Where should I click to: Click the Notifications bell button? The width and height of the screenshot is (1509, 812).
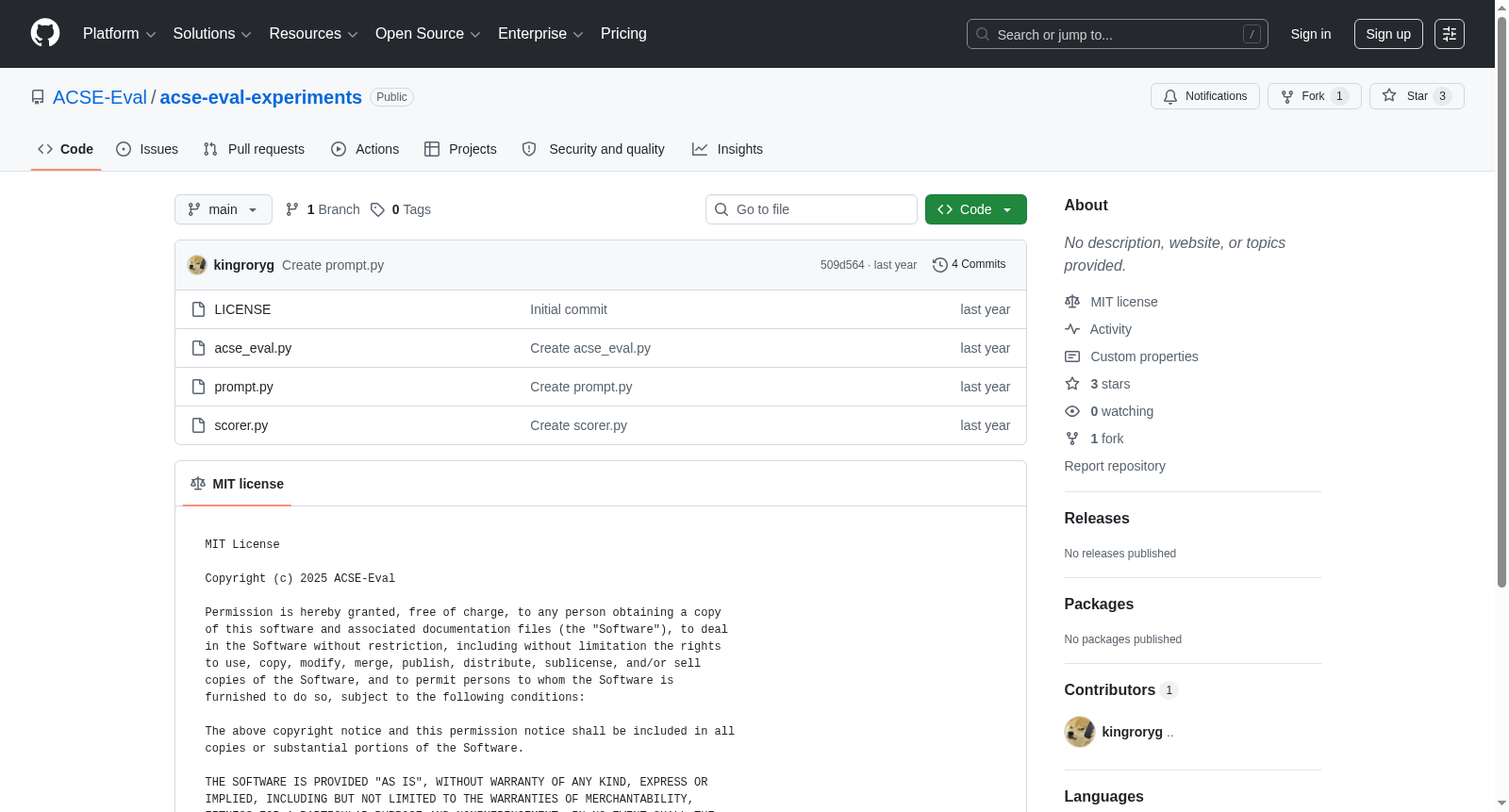pos(1204,96)
